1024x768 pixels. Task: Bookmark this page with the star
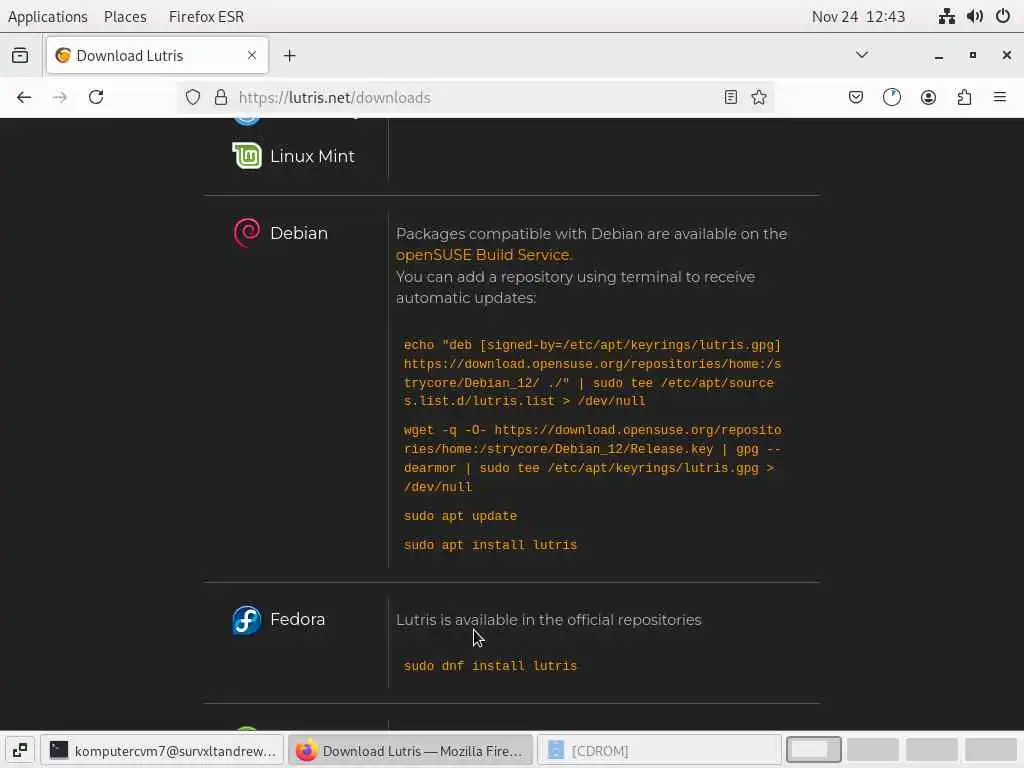[x=759, y=97]
